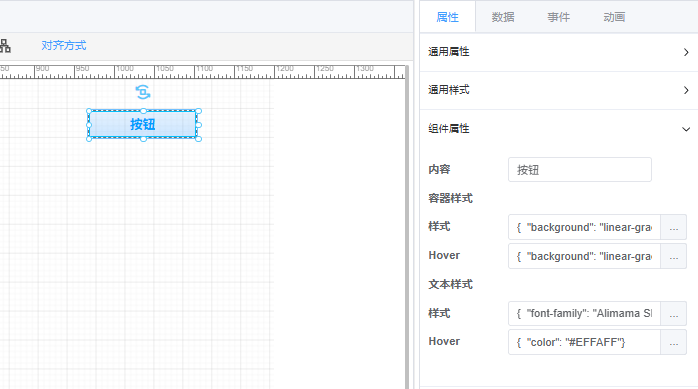Screen dimensions: 698x389
Task: Switch to the 事件 tab
Action: tap(559, 17)
